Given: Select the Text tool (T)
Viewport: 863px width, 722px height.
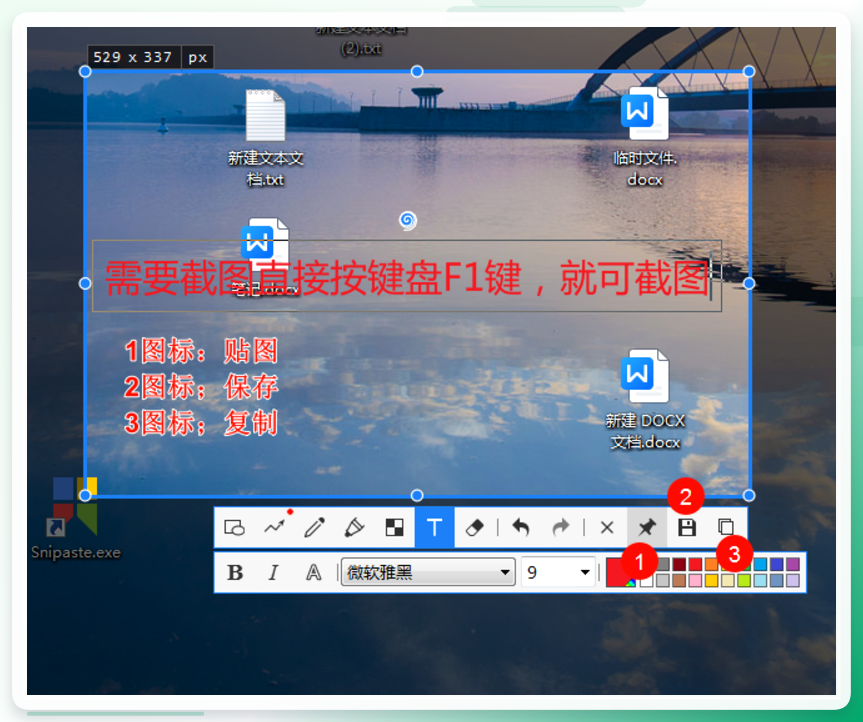Looking at the screenshot, I should click(434, 528).
